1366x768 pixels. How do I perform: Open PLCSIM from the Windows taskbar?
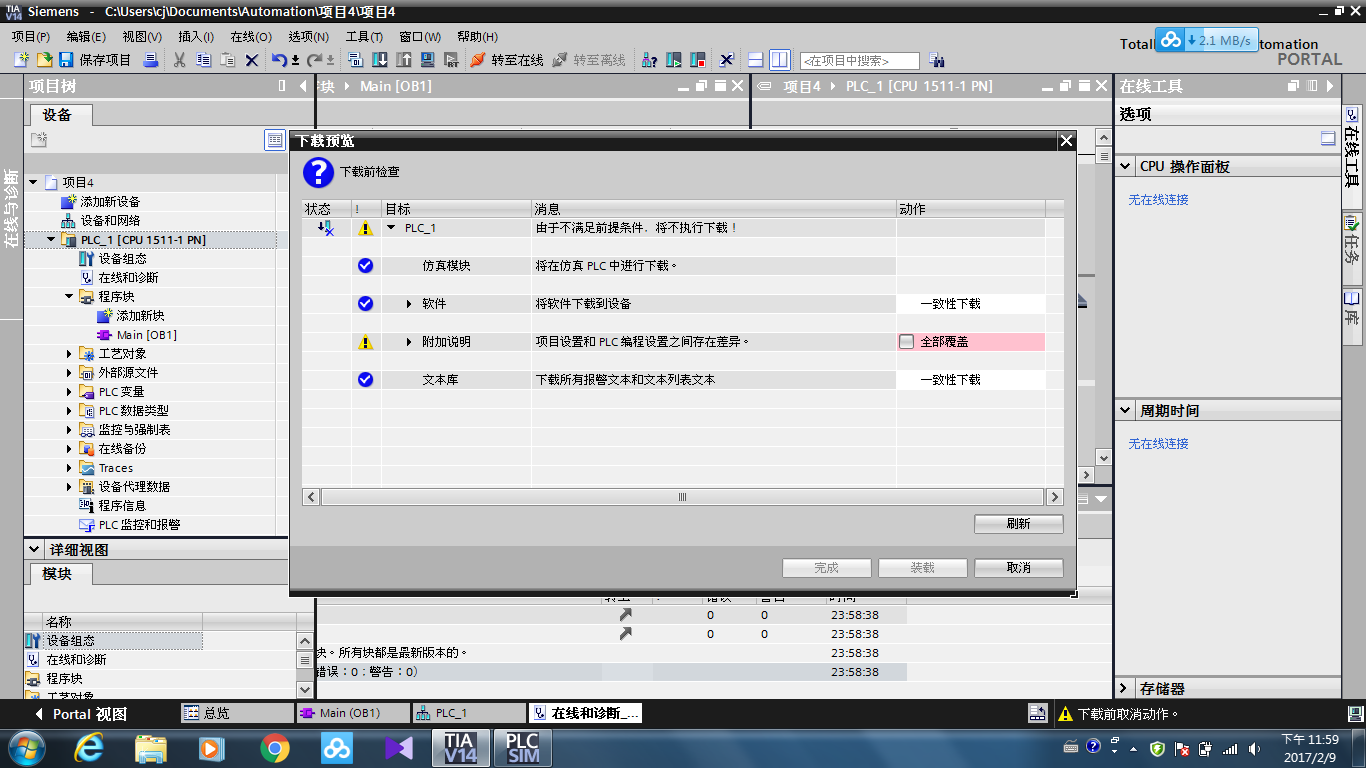pyautogui.click(x=522, y=748)
